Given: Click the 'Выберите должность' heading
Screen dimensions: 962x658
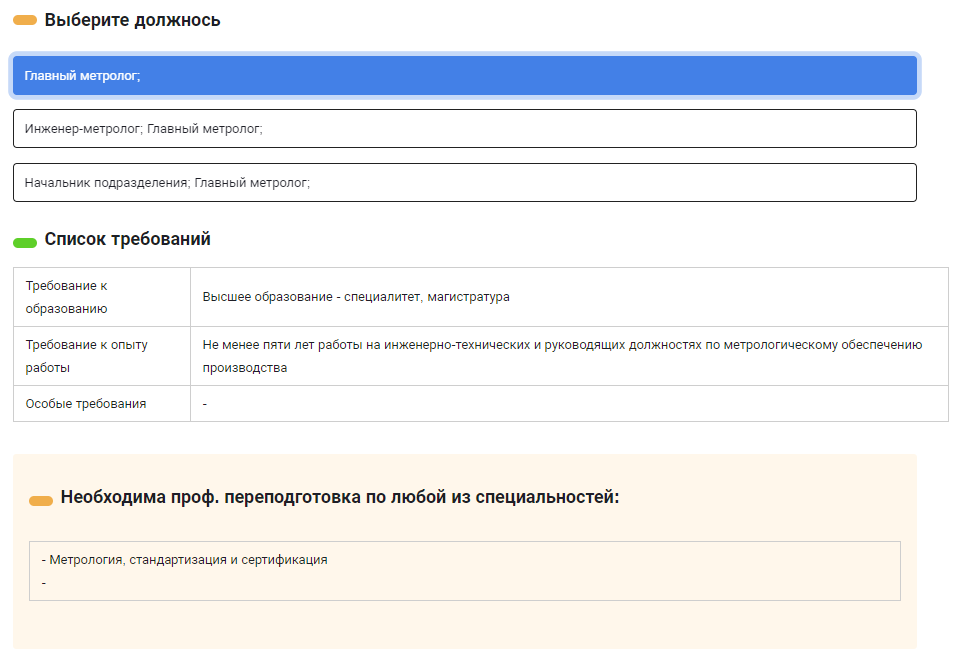Looking at the screenshot, I should 132,20.
